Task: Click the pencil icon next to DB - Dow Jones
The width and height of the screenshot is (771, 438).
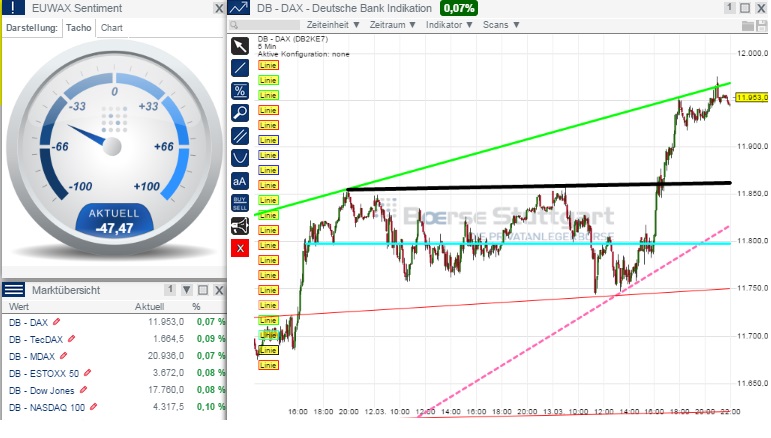Action: click(x=84, y=390)
